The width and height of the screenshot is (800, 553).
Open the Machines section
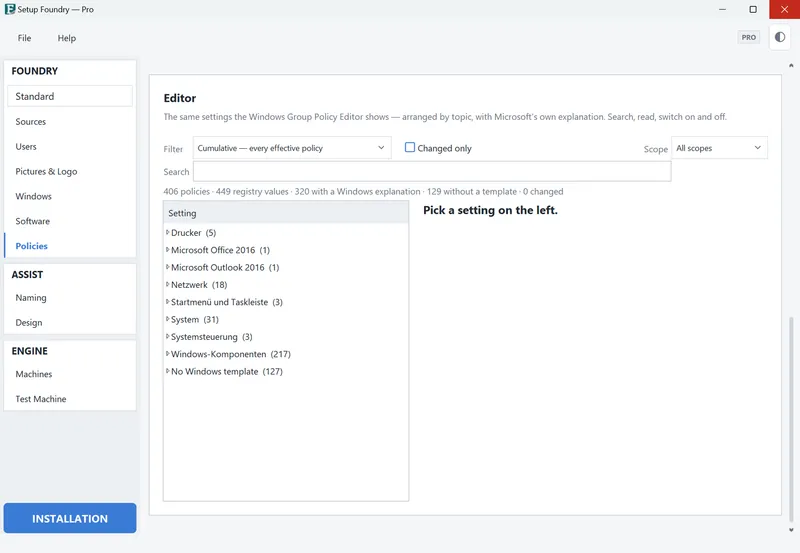tap(70, 374)
